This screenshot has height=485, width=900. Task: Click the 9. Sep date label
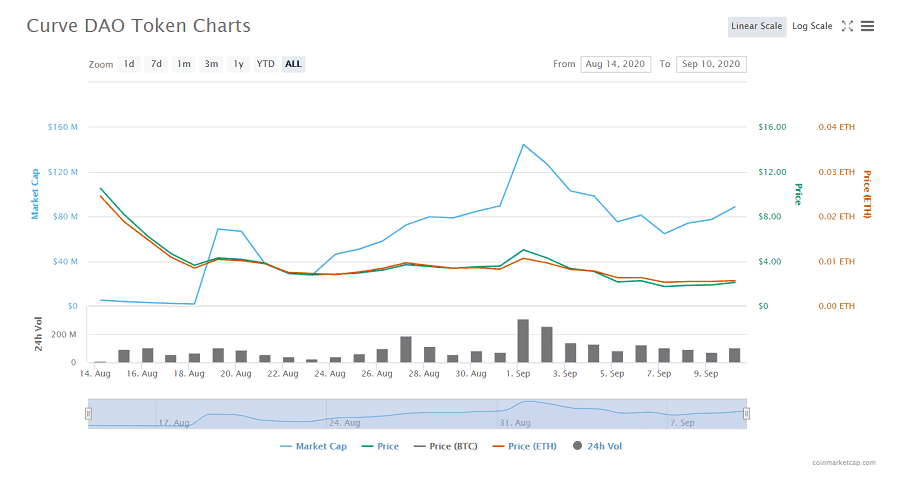(x=706, y=374)
